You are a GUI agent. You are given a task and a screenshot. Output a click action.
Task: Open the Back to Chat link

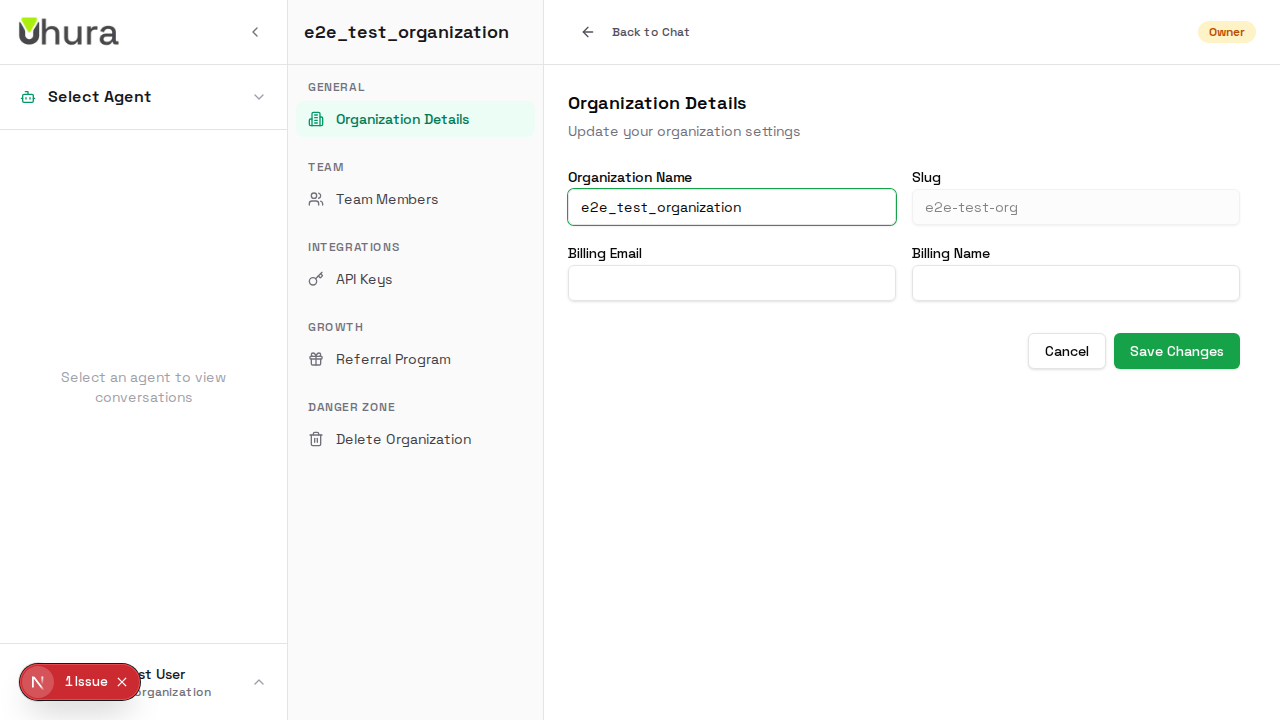click(650, 32)
